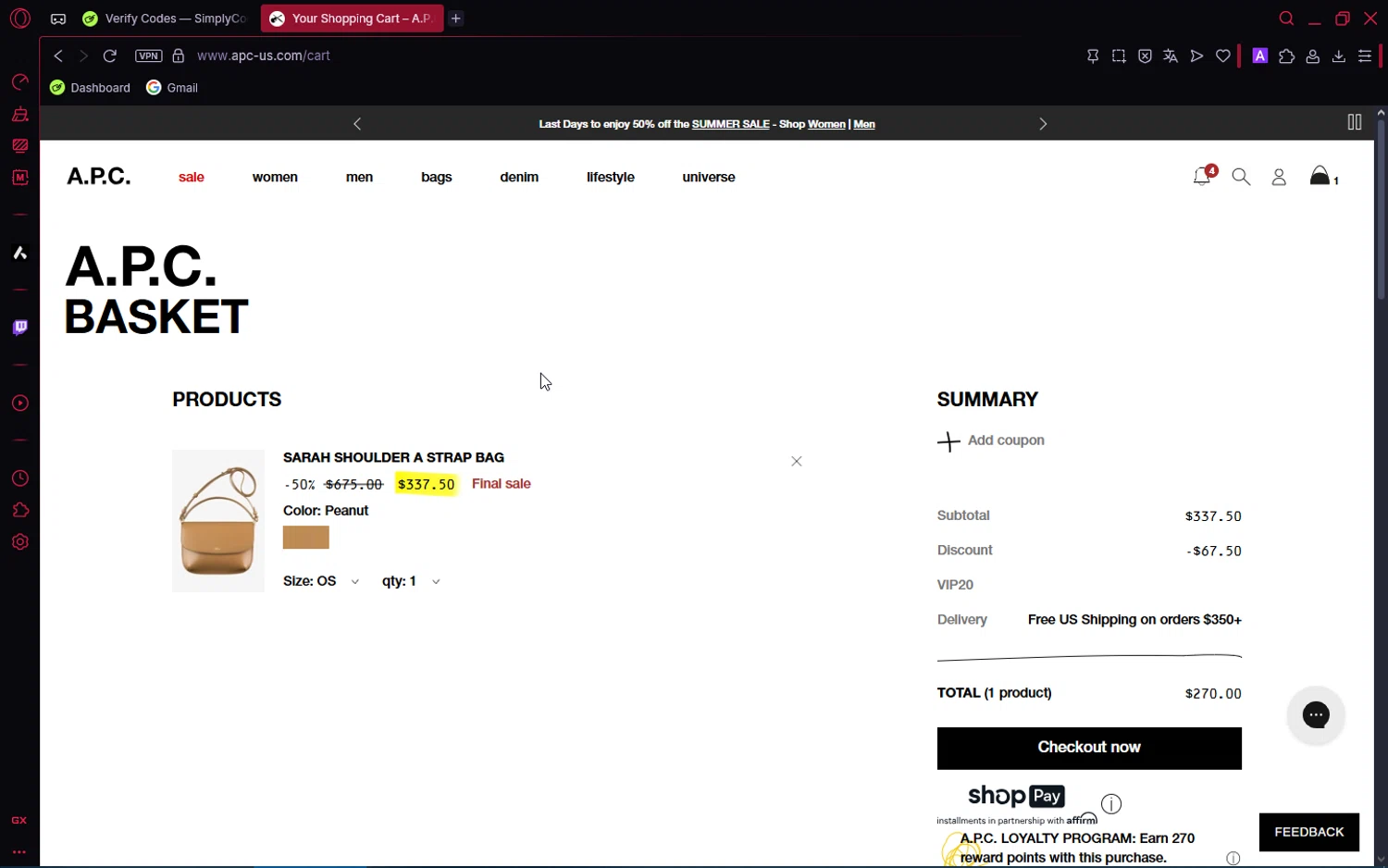Open the GX Corner gamepad icon
This screenshot has width=1388, height=868.
coord(58,19)
